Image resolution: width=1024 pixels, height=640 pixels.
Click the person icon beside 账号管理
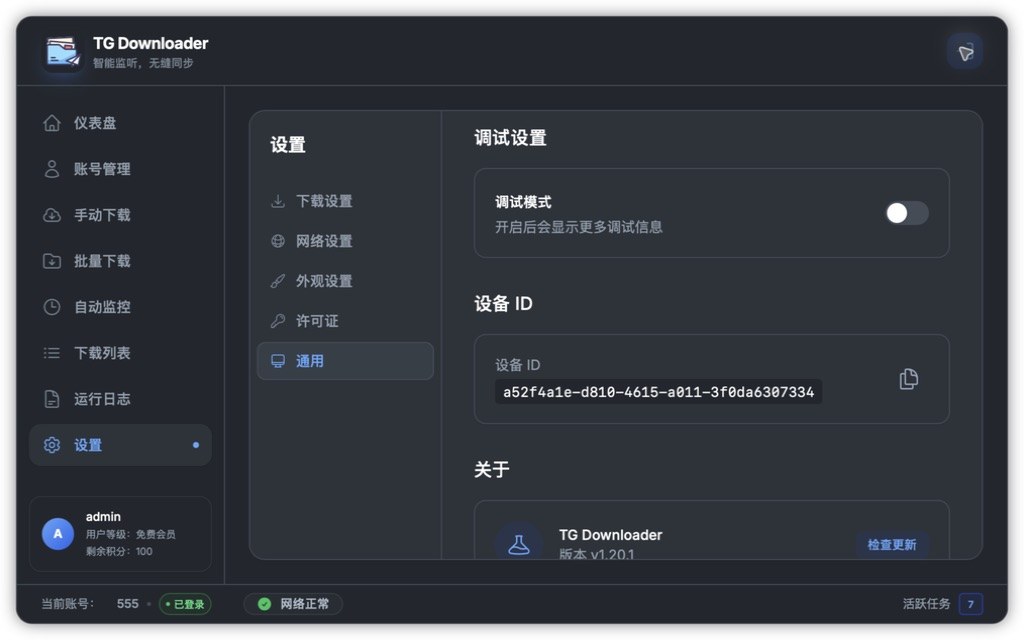coord(52,169)
